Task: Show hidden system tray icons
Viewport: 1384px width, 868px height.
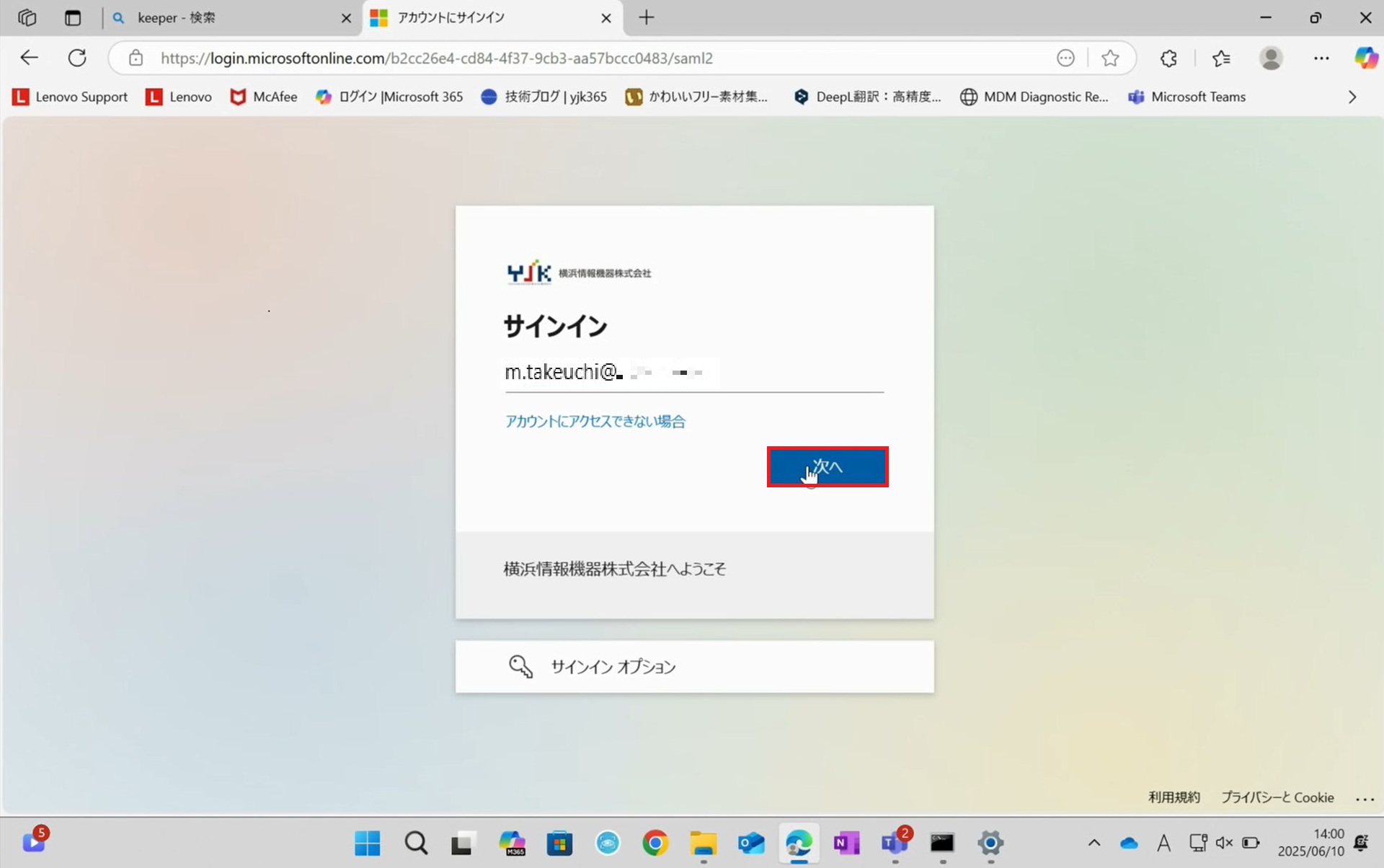Action: 1094,842
